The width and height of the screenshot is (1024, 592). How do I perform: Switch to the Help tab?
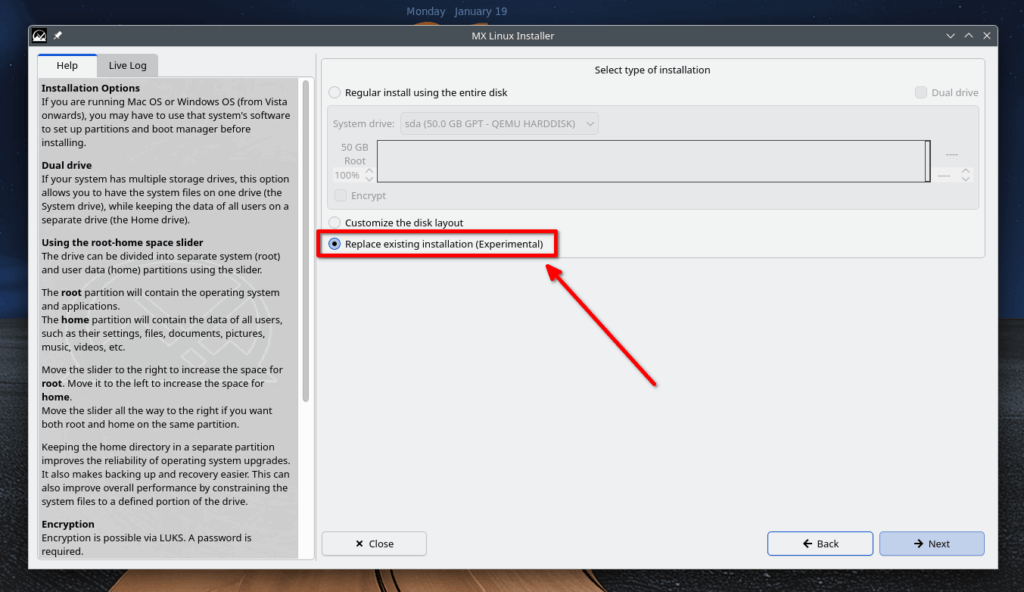click(67, 65)
